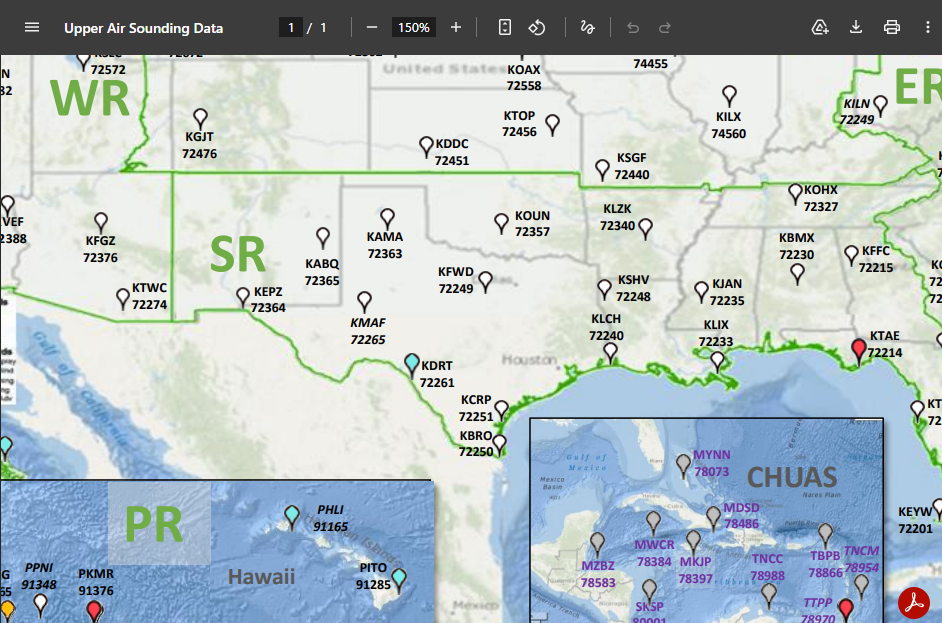Print the document
Screen dimensions: 942x623
(892, 27)
